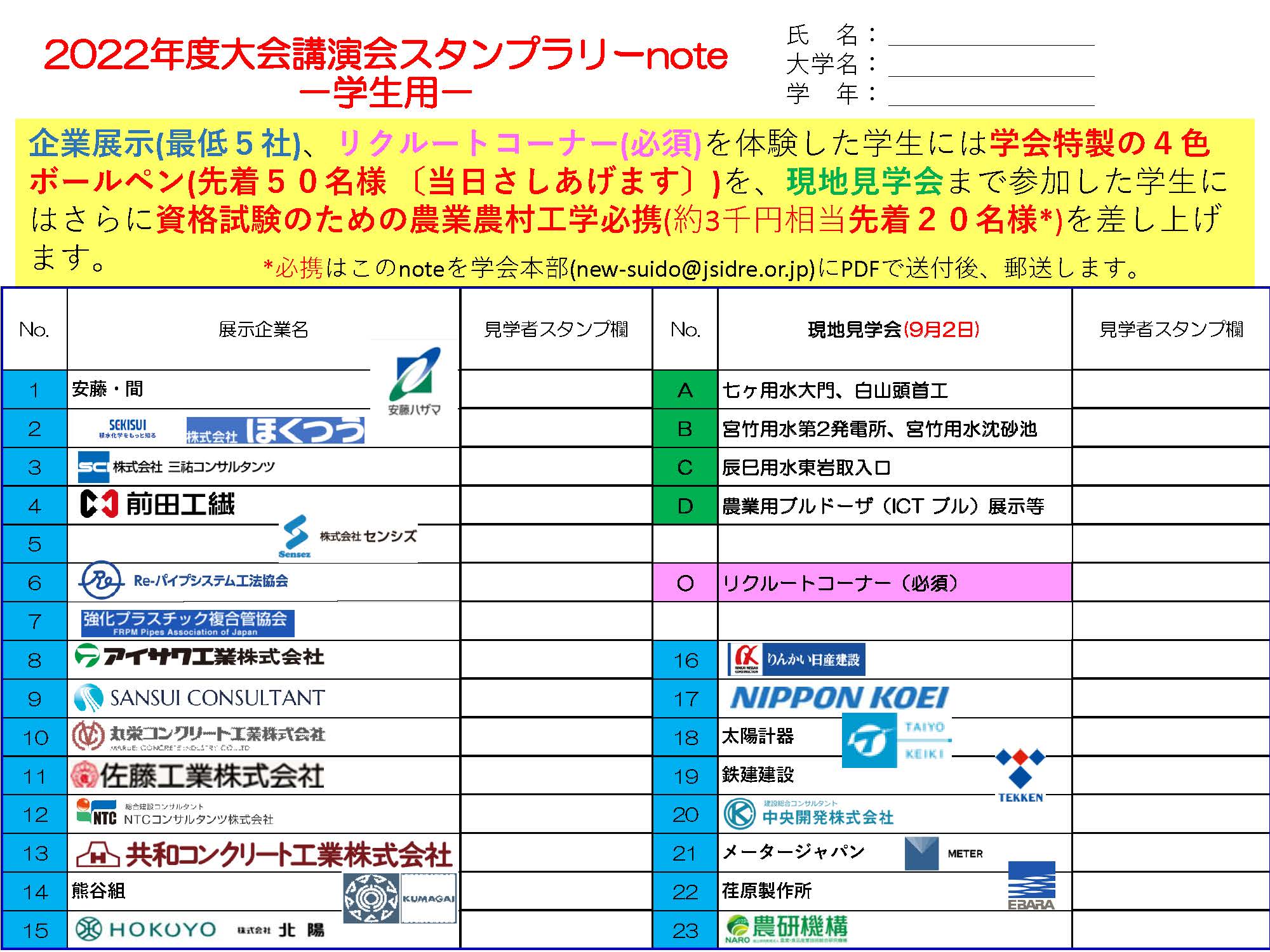The width and height of the screenshot is (1270, 952).
Task: Click the NTCコンサルタンツ logo
Action: click(175, 812)
